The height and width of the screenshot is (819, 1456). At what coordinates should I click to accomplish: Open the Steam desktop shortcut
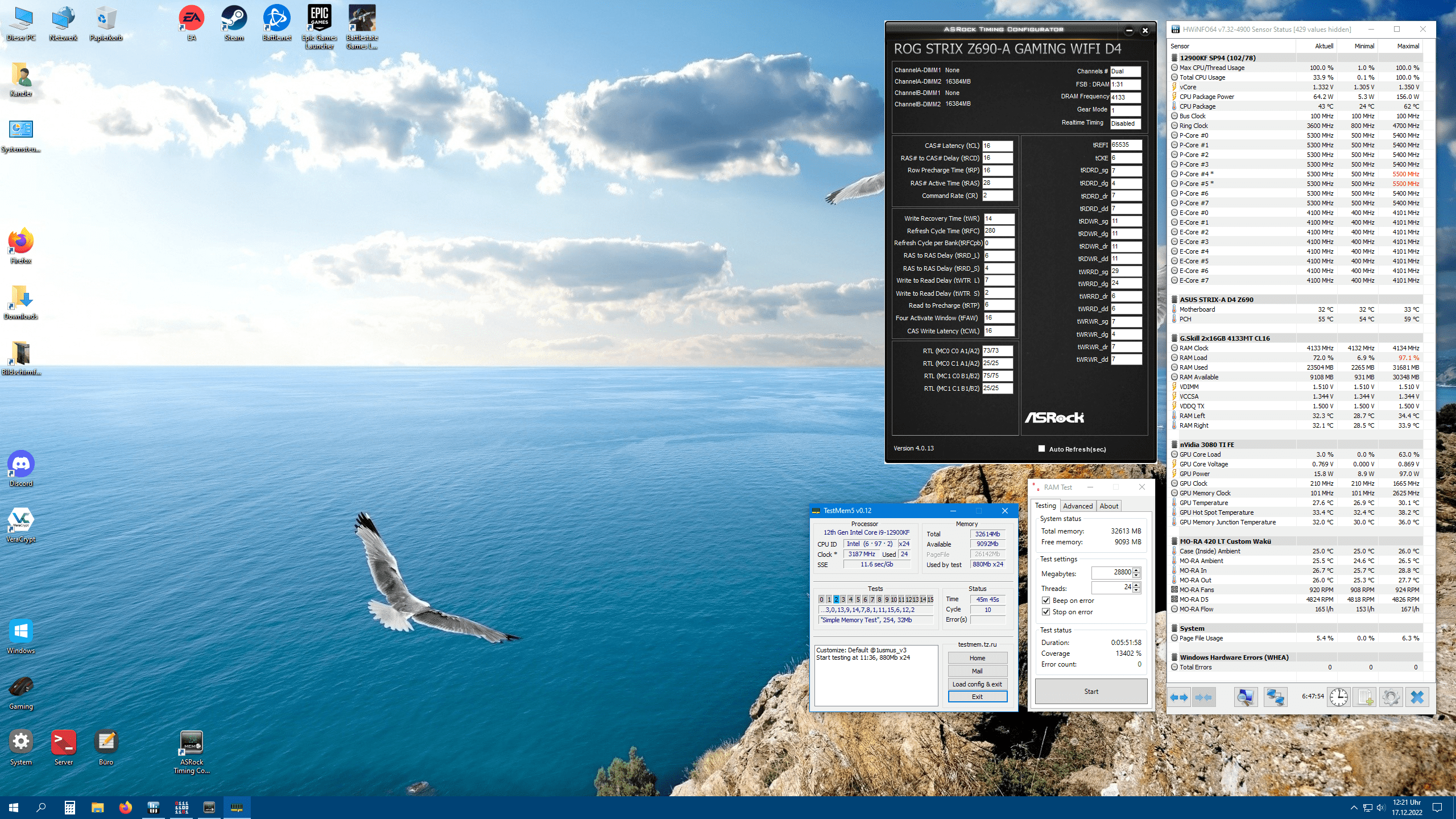pyautogui.click(x=234, y=23)
